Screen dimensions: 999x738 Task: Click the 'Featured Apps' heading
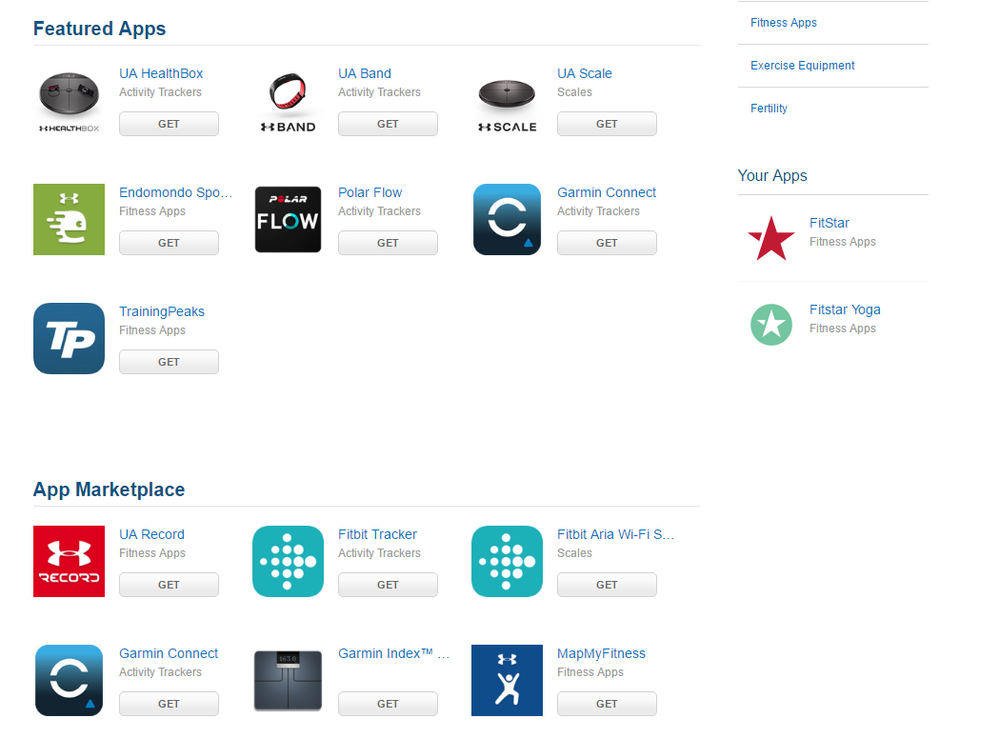click(99, 29)
